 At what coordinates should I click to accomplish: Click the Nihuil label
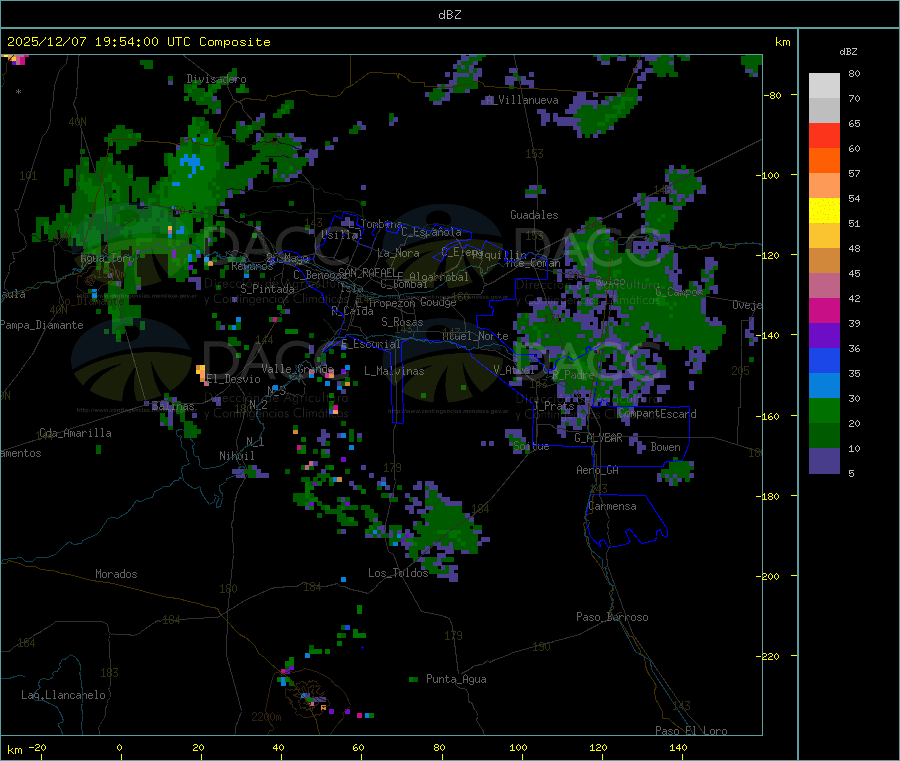click(x=236, y=456)
